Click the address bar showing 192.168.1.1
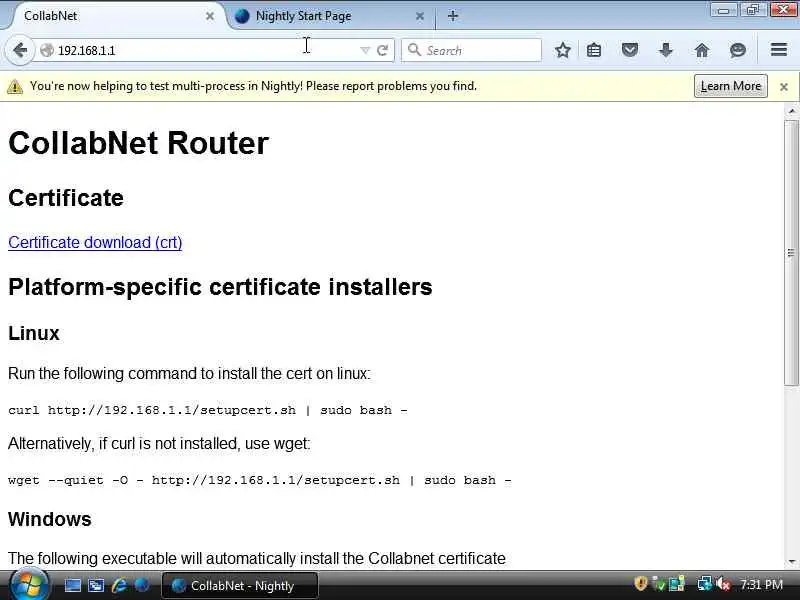The image size is (800, 600). pyautogui.click(x=204, y=50)
